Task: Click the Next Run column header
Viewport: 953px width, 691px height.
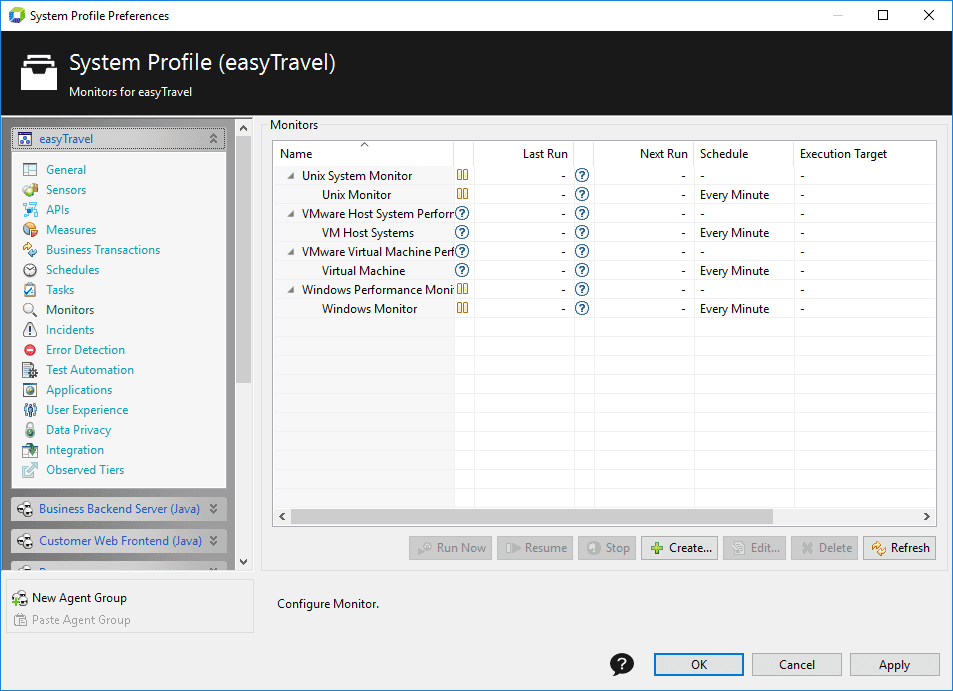Action: tap(644, 154)
